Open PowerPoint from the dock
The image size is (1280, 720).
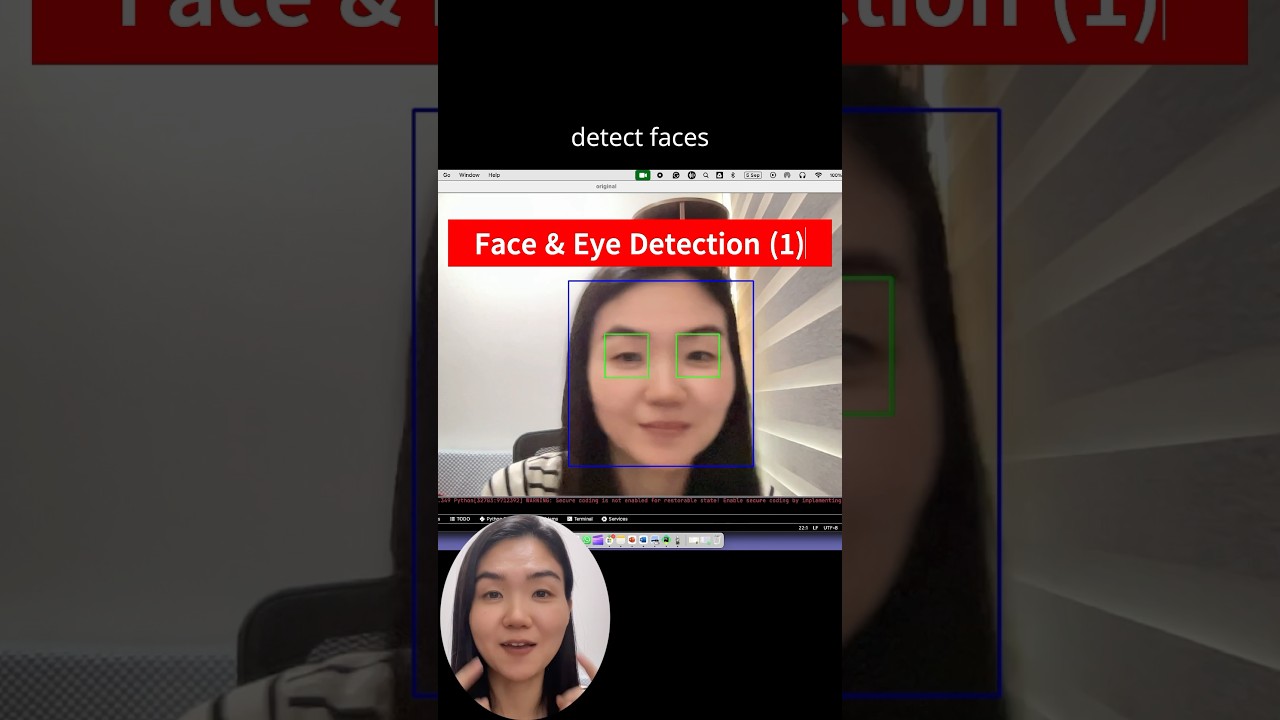tap(632, 540)
